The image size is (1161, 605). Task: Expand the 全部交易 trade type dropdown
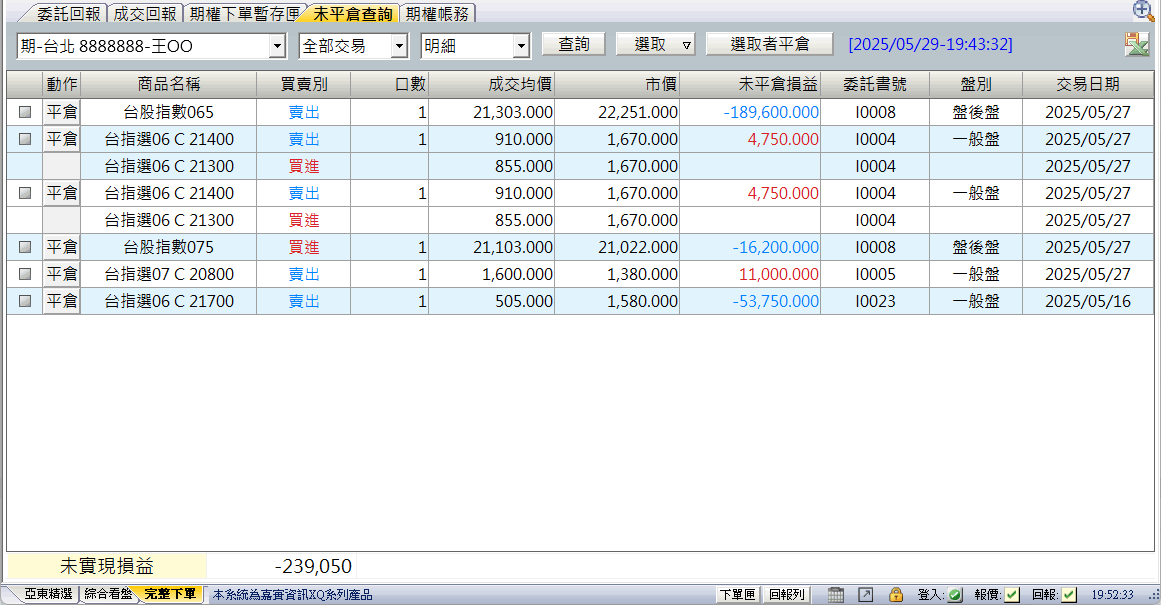coord(399,46)
